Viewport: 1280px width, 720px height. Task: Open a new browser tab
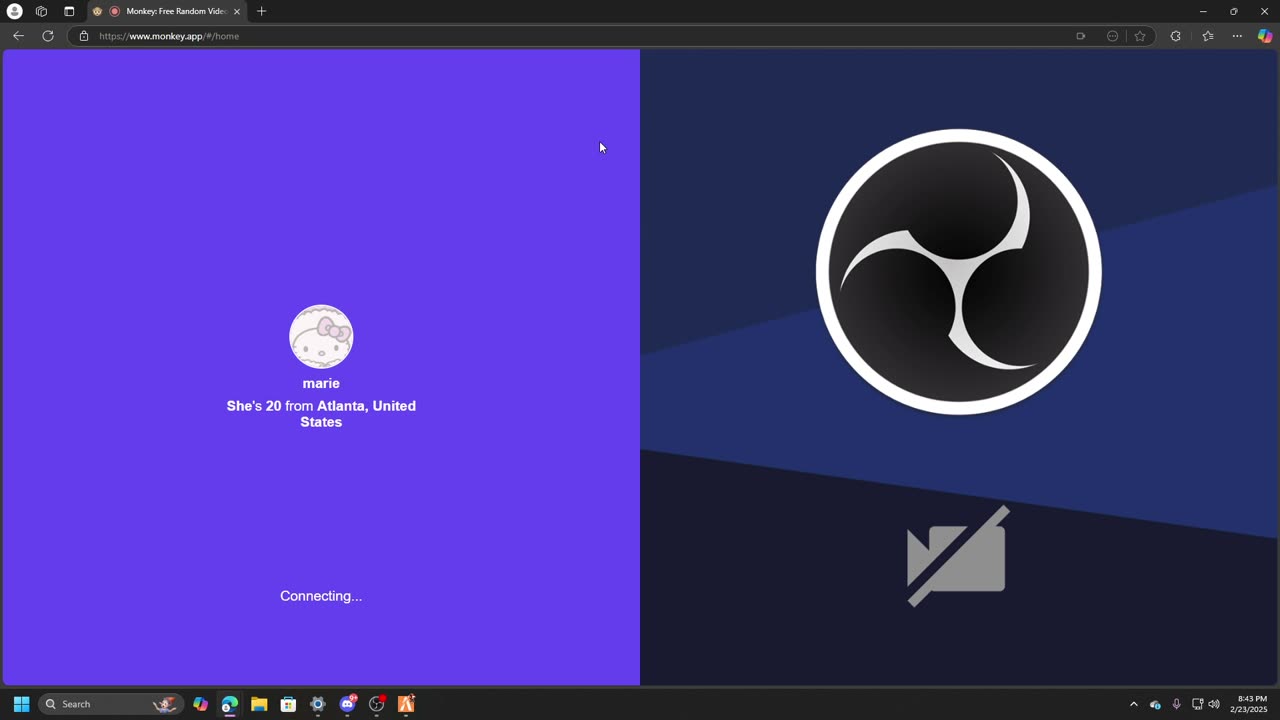262,11
